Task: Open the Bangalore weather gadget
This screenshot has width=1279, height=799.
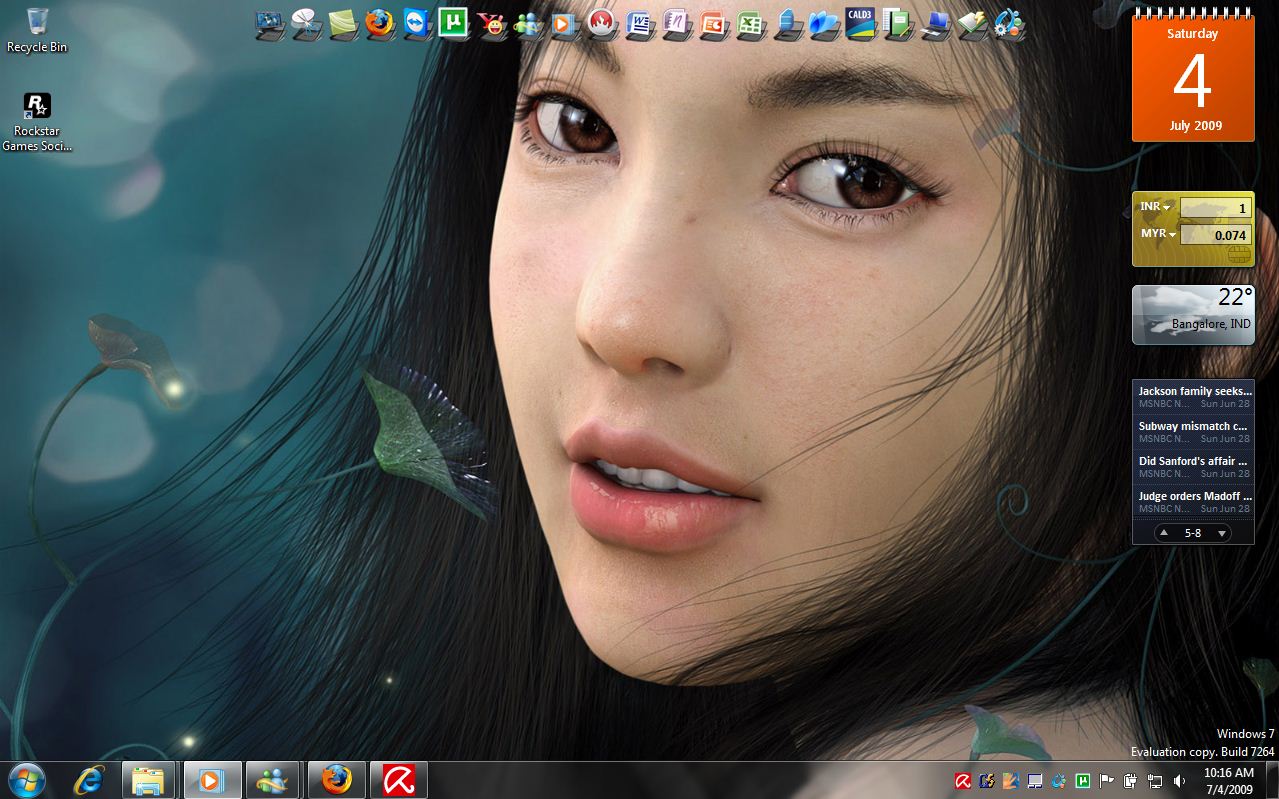Action: 1193,315
